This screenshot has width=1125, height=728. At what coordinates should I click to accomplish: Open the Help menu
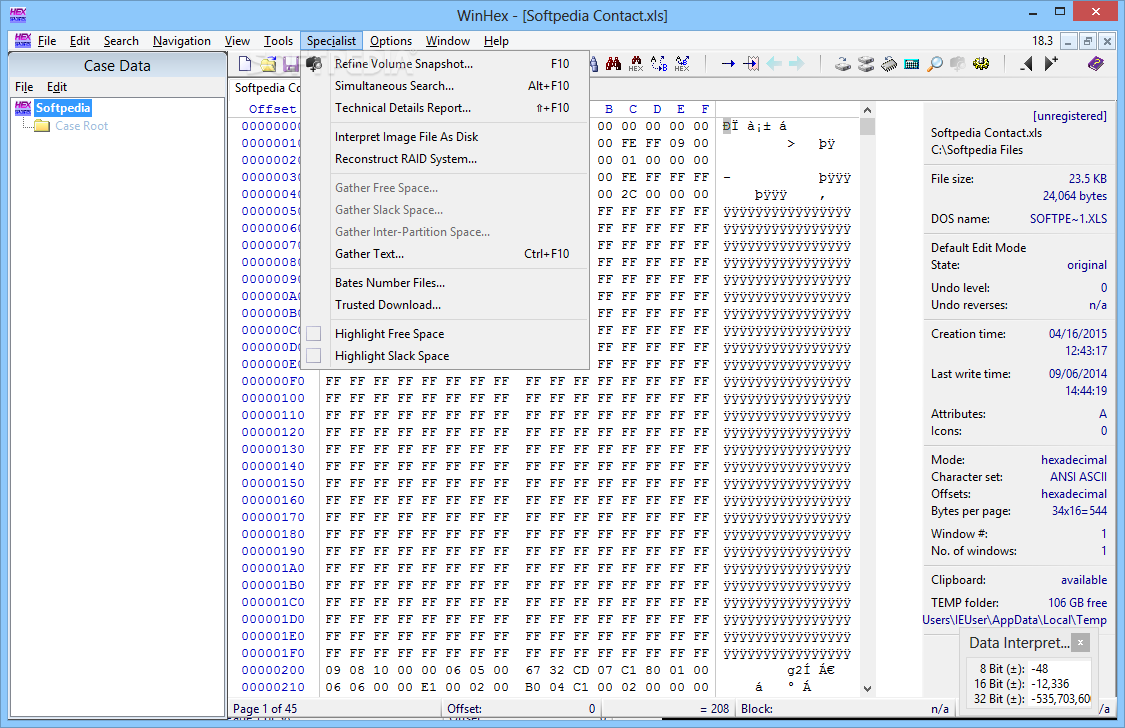pyautogui.click(x=496, y=41)
